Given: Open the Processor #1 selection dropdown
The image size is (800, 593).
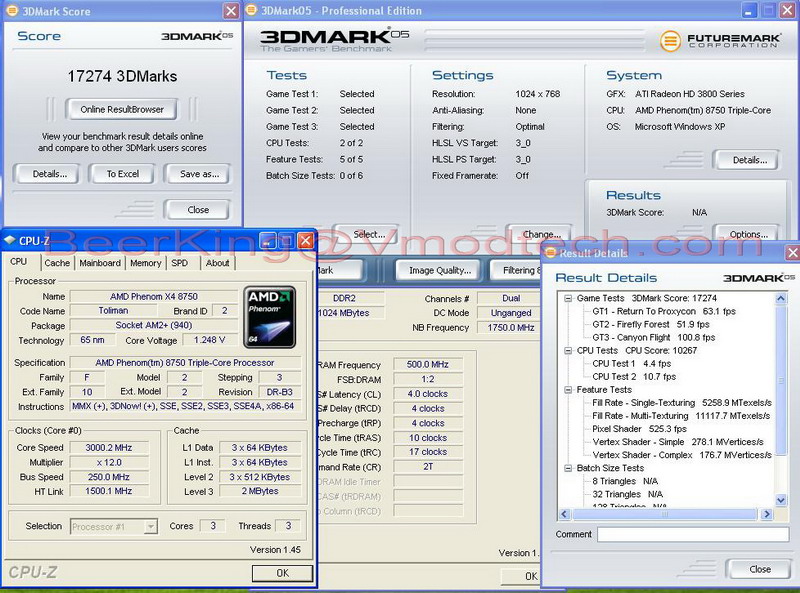Looking at the screenshot, I should 151,526.
